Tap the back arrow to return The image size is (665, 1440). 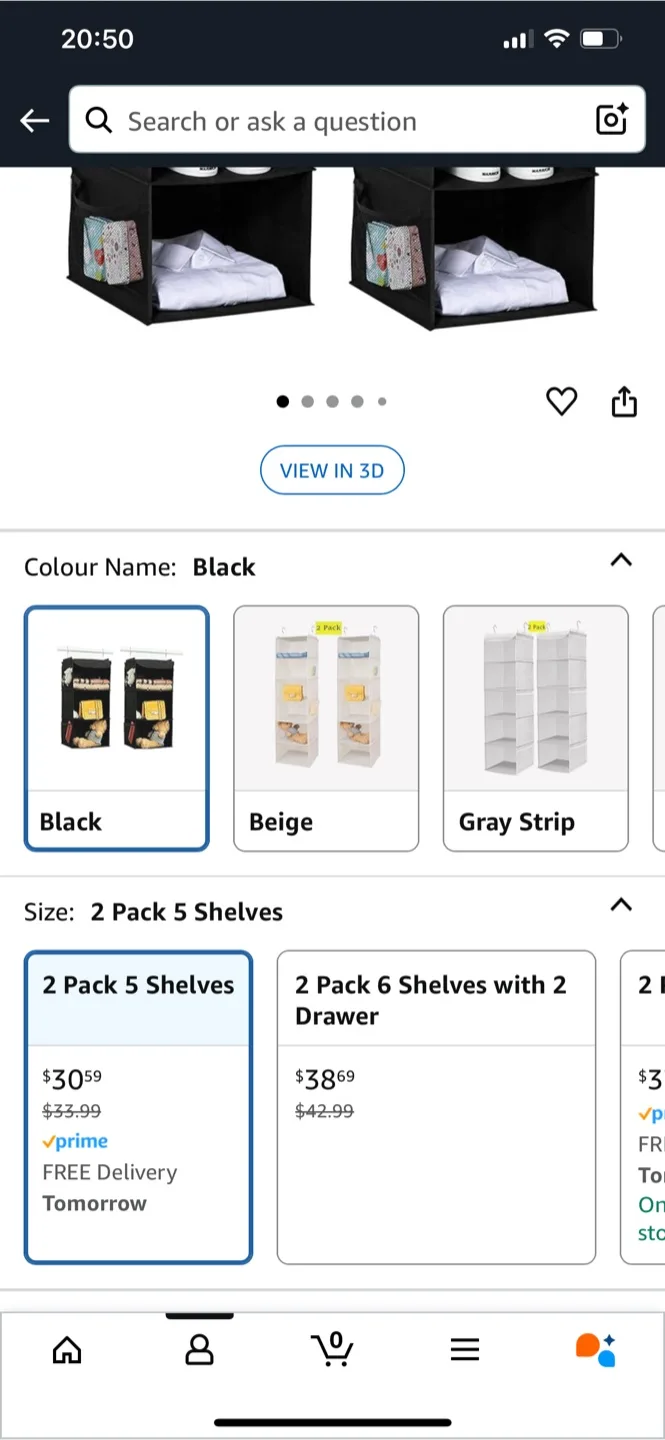click(34, 120)
